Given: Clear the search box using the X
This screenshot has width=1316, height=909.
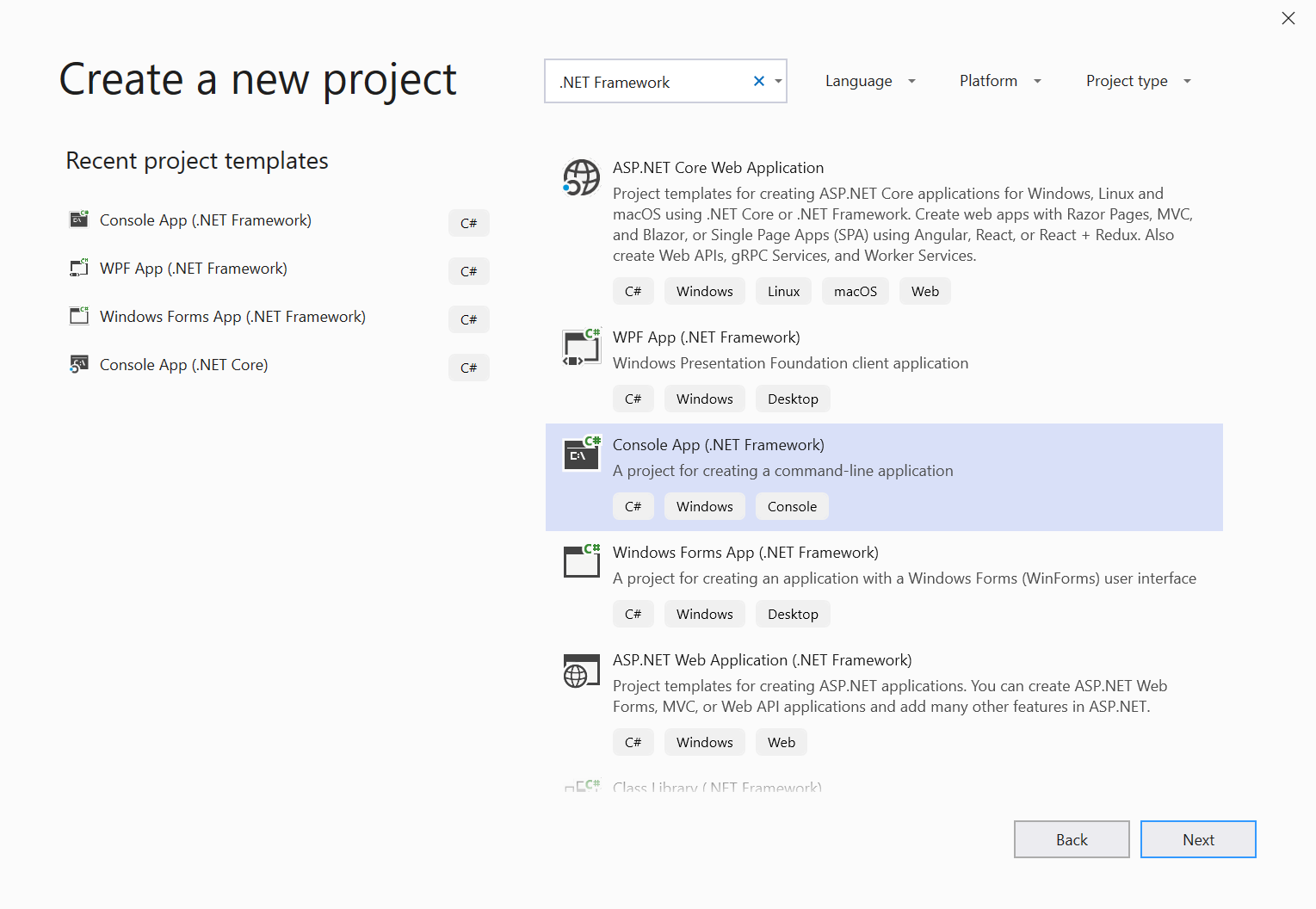Looking at the screenshot, I should (x=758, y=81).
